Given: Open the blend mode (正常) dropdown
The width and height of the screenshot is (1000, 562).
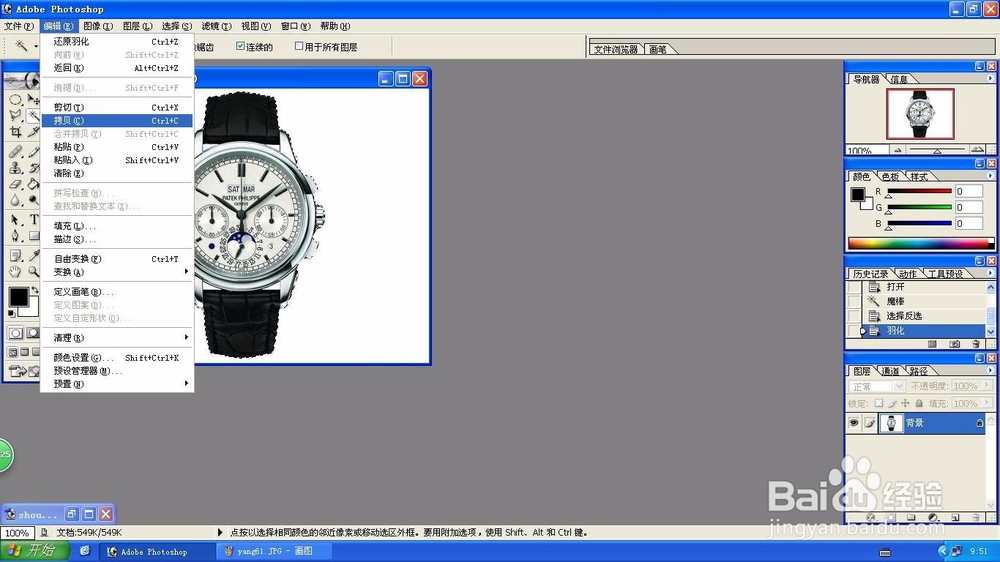Looking at the screenshot, I should click(876, 387).
